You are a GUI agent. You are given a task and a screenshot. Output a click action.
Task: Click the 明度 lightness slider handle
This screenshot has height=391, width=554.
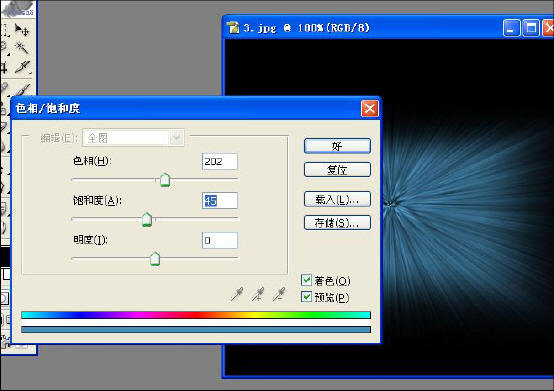pos(155,259)
